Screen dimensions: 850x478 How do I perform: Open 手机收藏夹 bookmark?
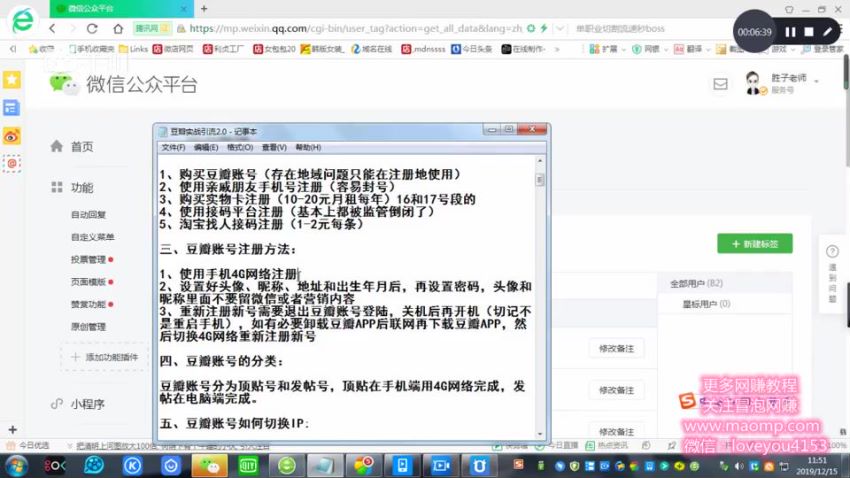91,49
